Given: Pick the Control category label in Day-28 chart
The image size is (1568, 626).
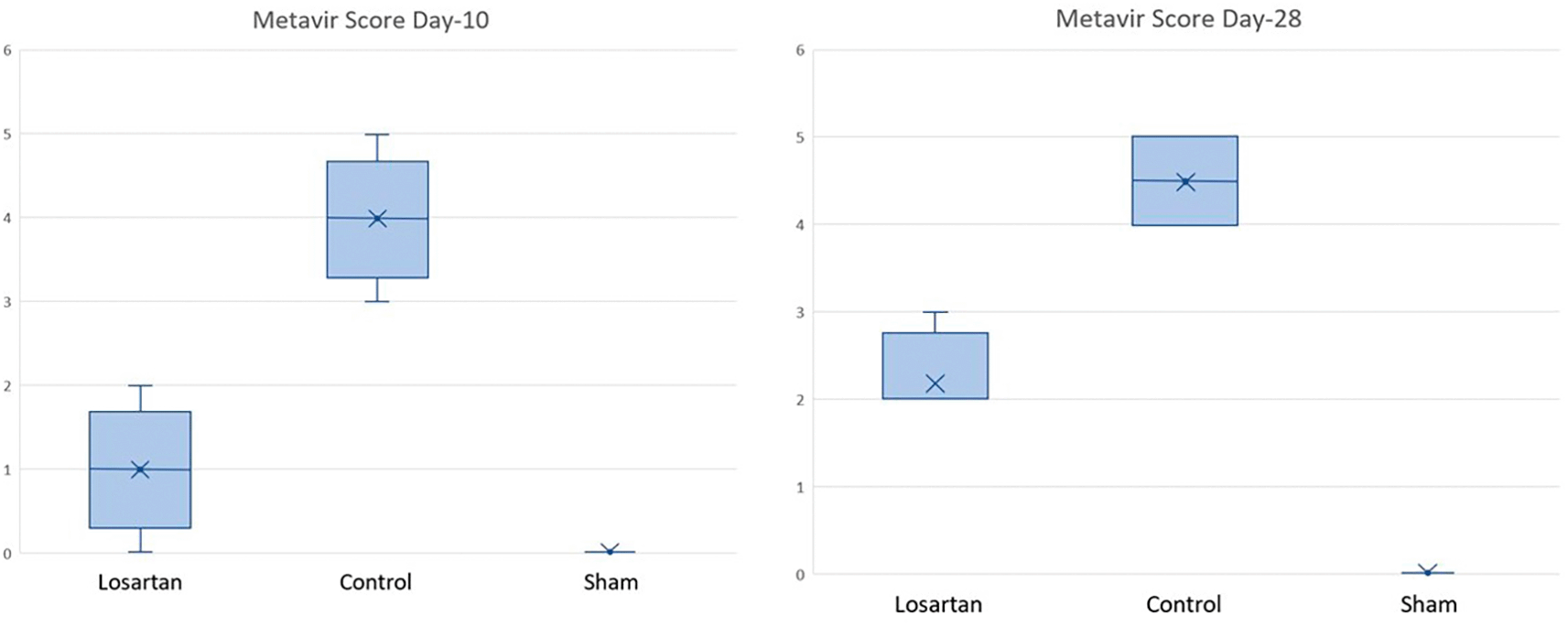Looking at the screenshot, I should [x=1184, y=604].
